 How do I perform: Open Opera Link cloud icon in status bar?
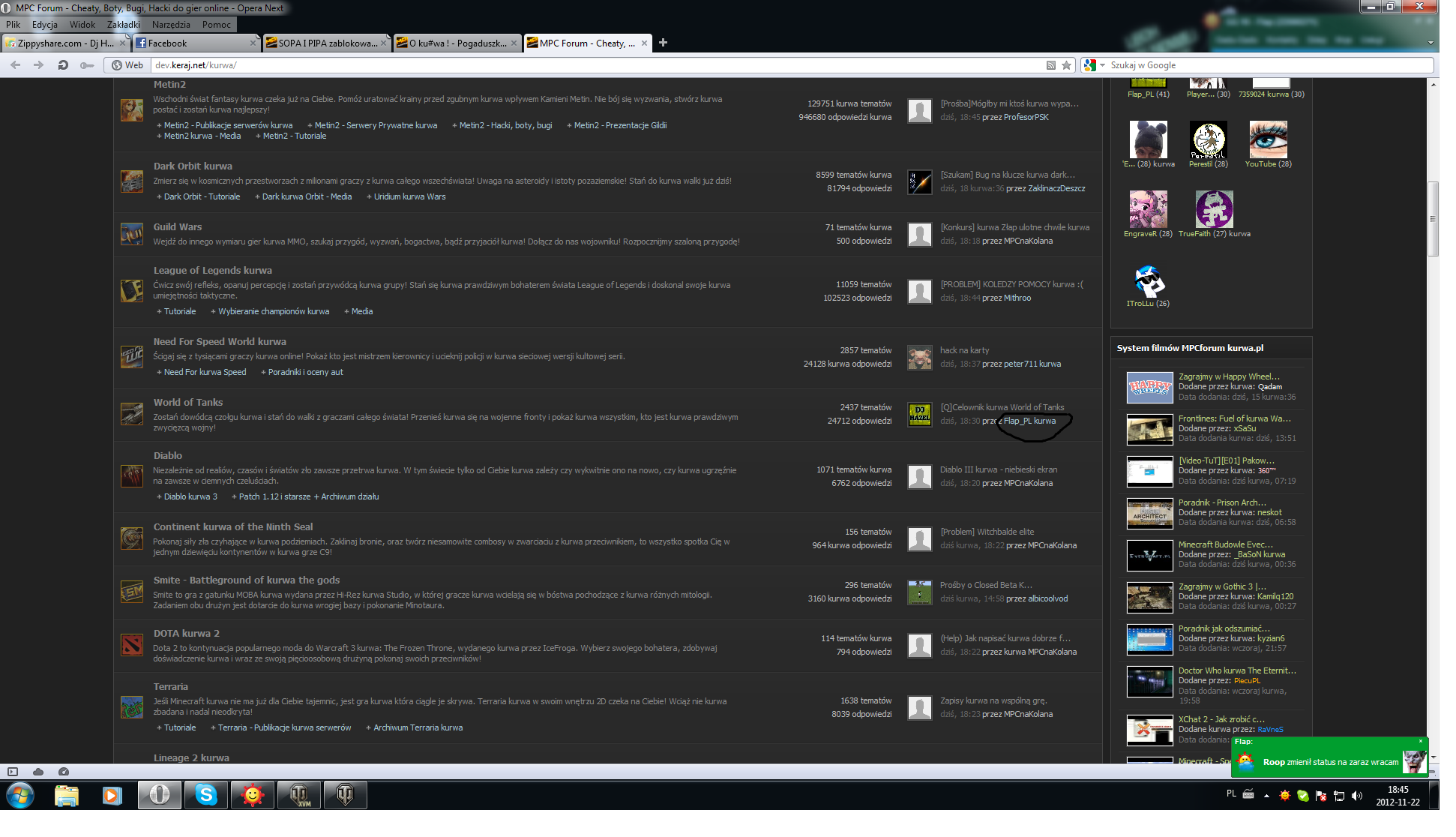point(38,772)
